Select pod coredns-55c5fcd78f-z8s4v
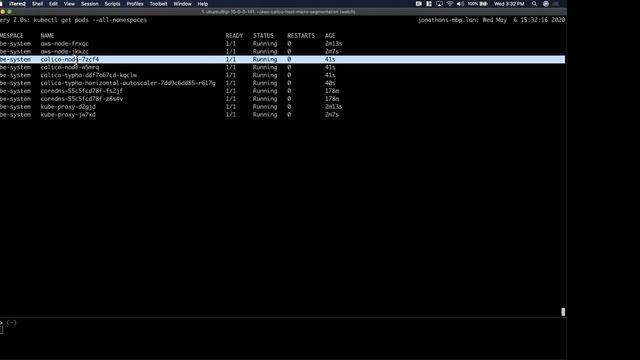This screenshot has height=360, width=640. click(82, 99)
